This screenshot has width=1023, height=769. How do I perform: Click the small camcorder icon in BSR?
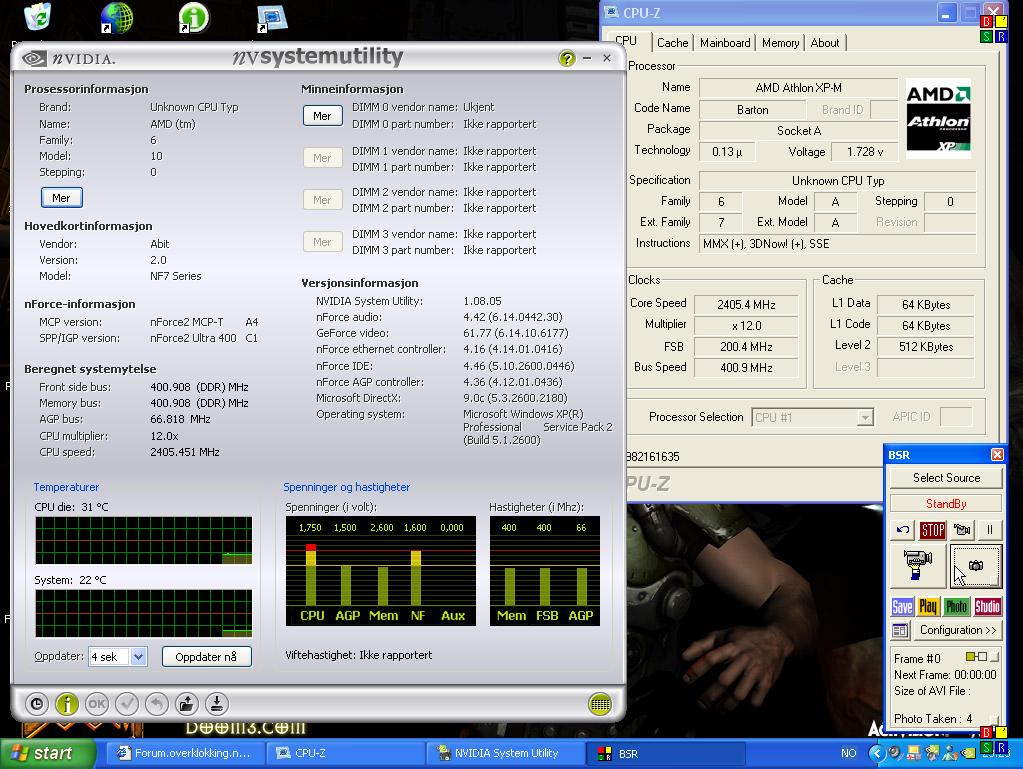click(962, 530)
